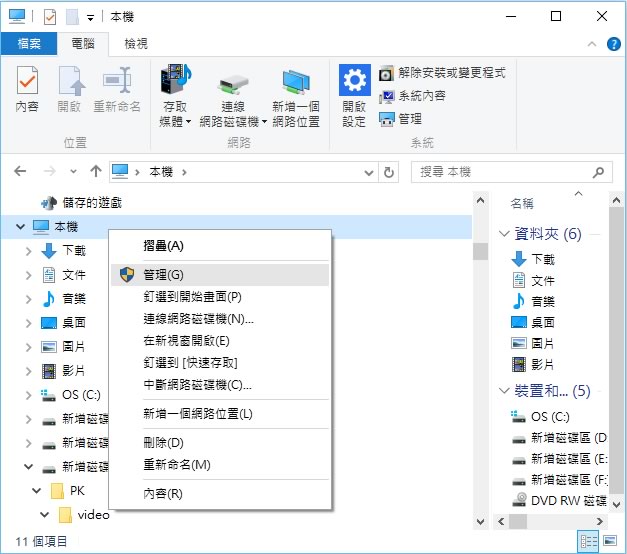Choose 在新視窗開啟(E) menu item
627x554 pixels.
click(220, 341)
